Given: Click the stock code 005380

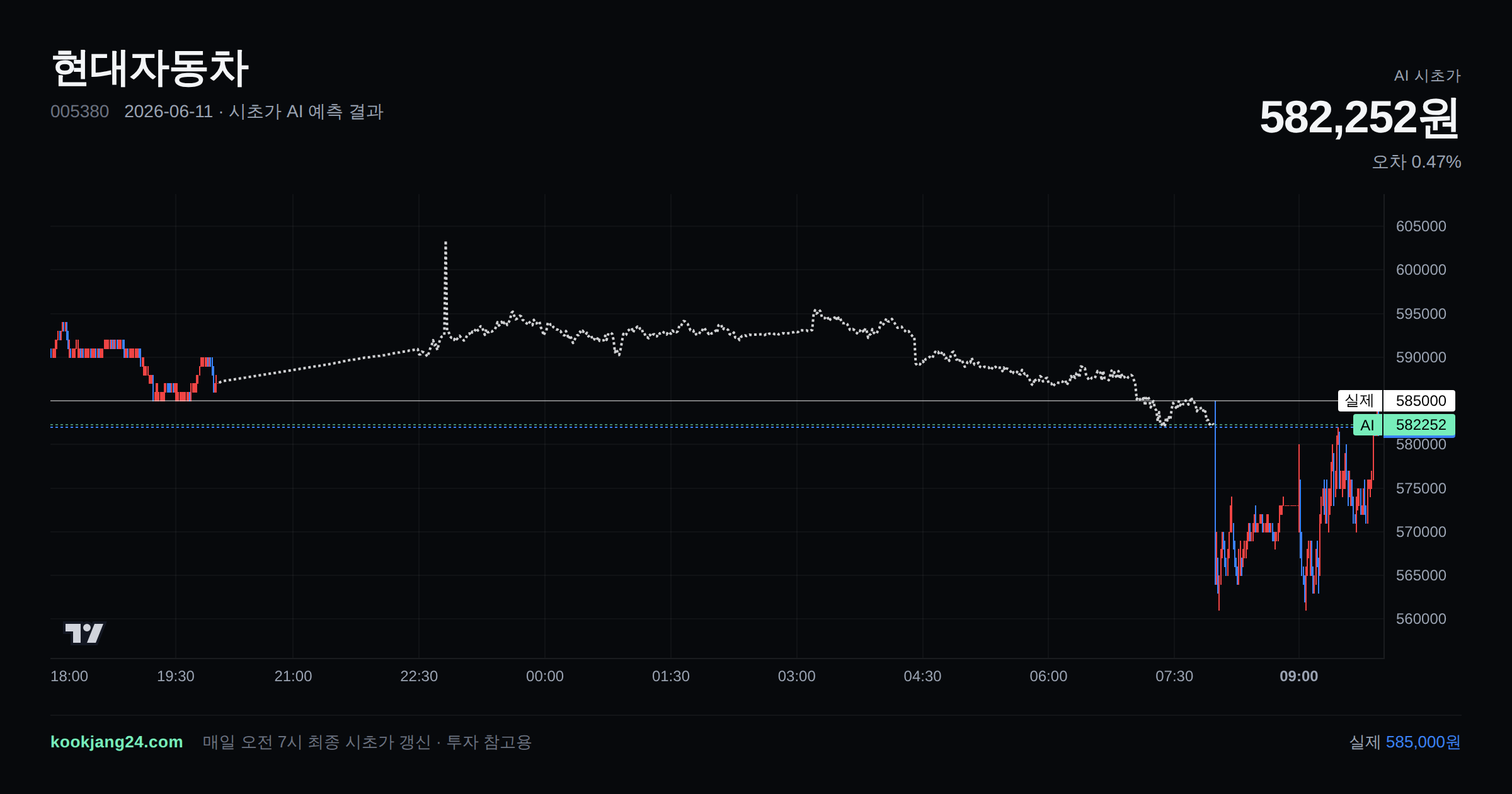Looking at the screenshot, I should click(x=79, y=112).
